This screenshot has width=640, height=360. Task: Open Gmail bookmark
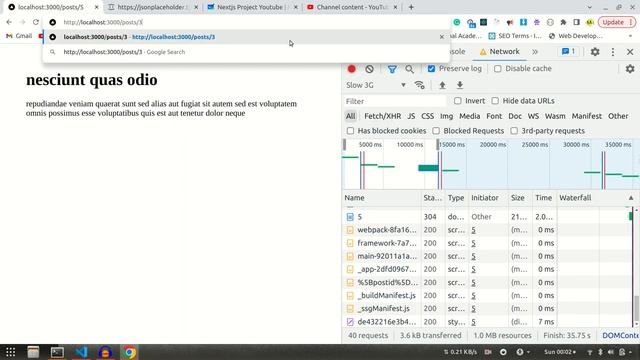pyautogui.click(x=19, y=36)
